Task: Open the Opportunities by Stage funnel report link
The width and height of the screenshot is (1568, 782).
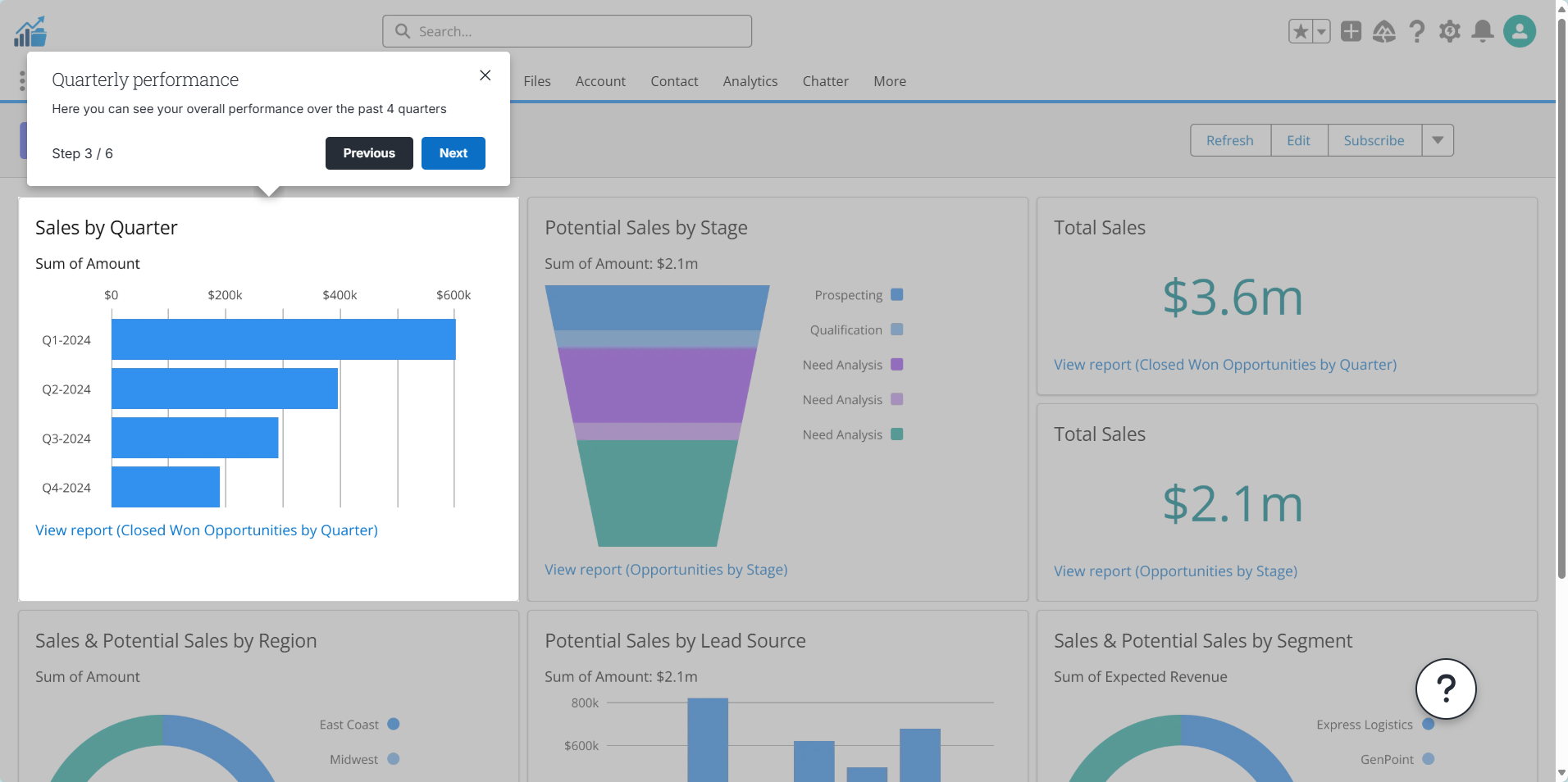Action: [666, 570]
